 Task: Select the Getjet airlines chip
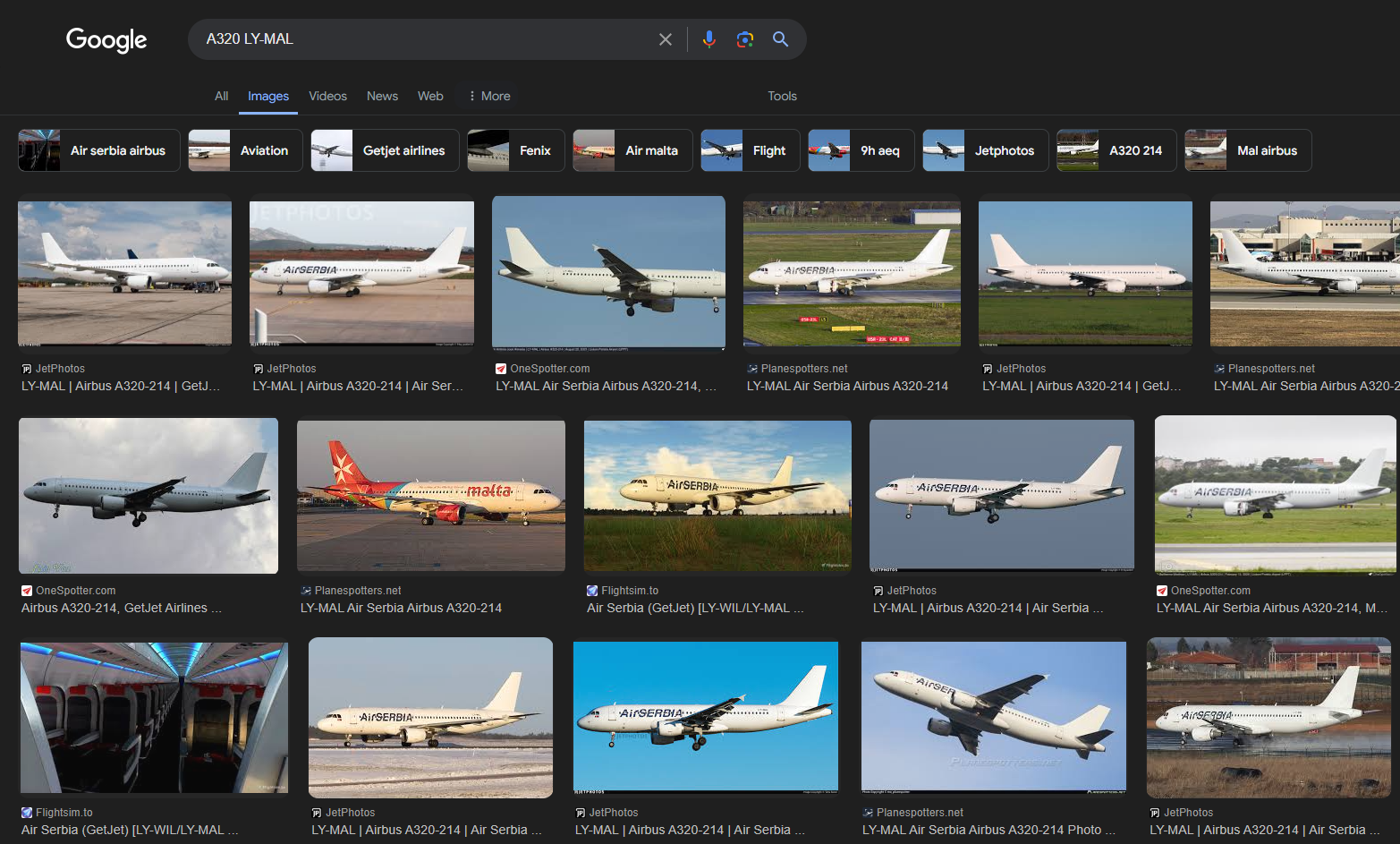click(x=385, y=150)
